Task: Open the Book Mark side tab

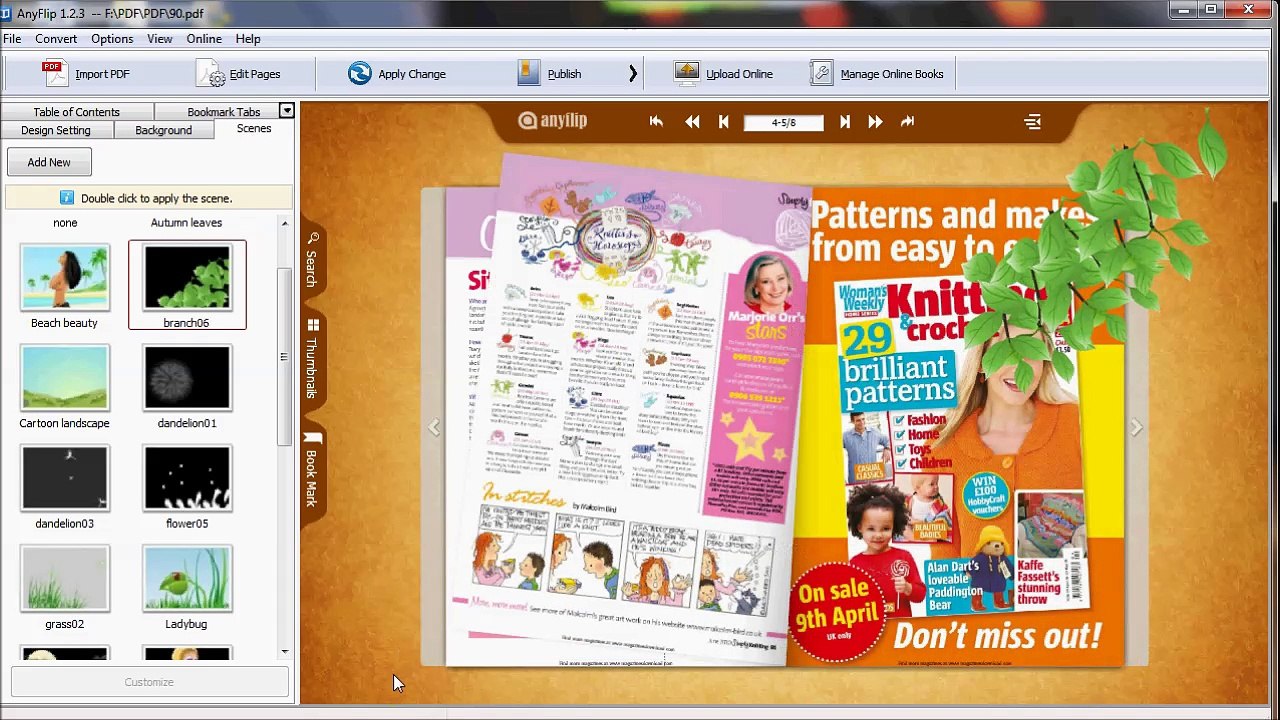Action: coord(312,469)
